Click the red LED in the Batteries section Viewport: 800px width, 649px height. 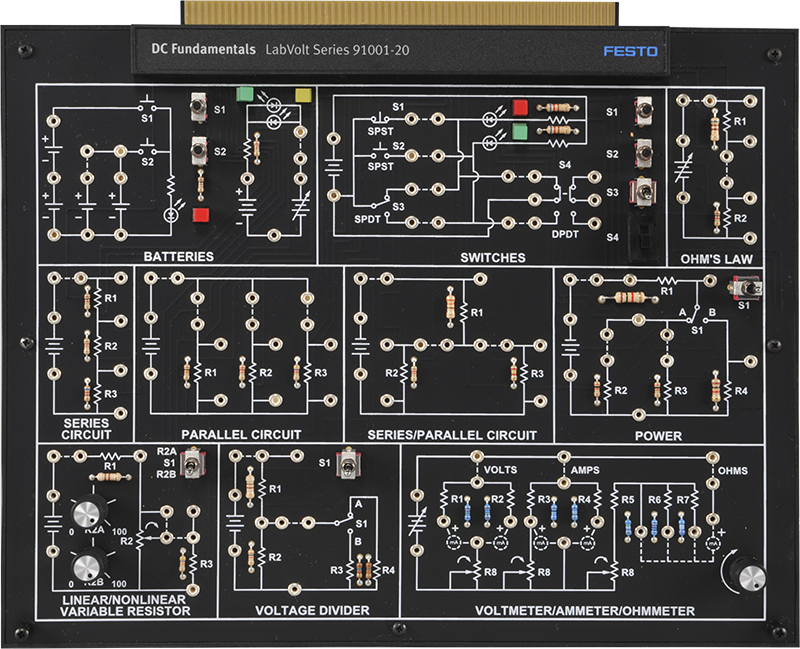pos(200,214)
